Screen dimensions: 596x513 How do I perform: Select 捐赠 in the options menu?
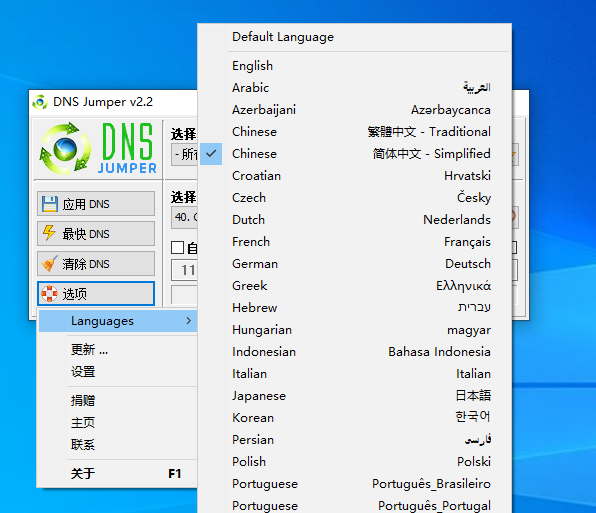(118, 401)
